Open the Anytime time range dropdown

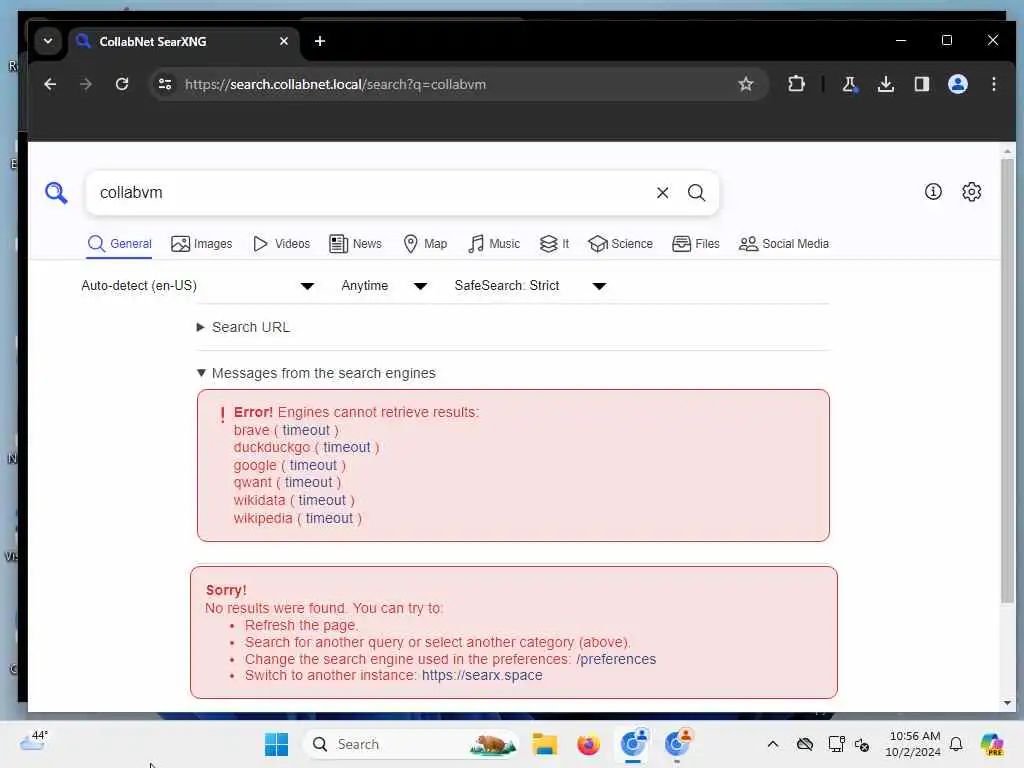pos(384,285)
